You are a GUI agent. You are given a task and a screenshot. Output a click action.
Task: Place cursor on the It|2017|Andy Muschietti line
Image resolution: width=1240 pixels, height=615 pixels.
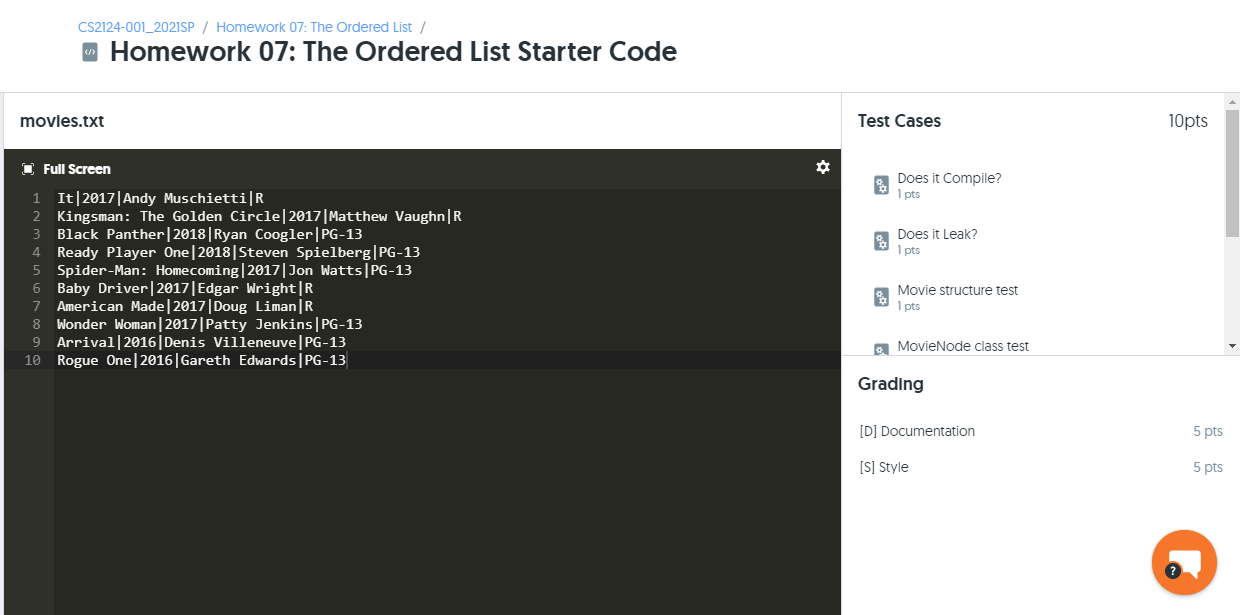coord(160,198)
